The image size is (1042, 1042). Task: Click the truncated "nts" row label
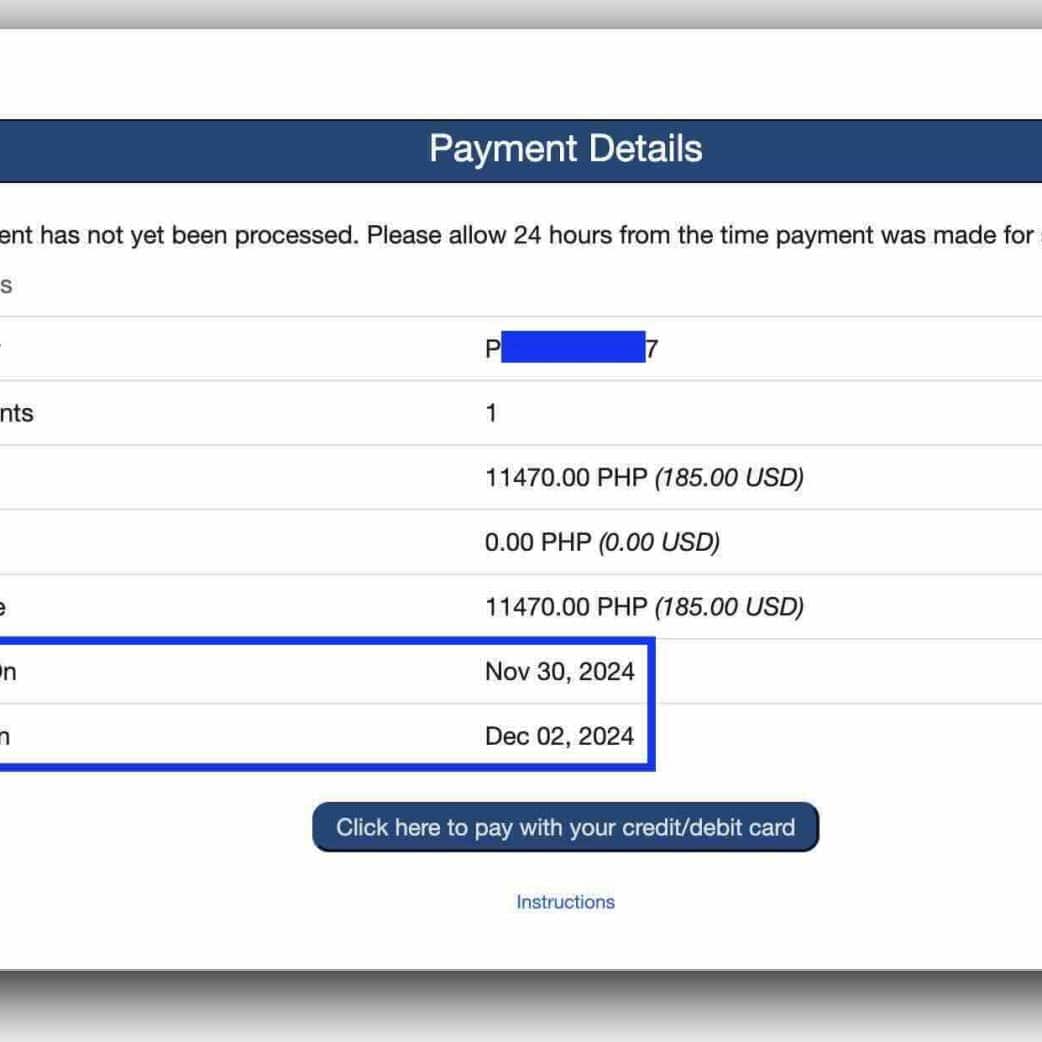tap(17, 413)
